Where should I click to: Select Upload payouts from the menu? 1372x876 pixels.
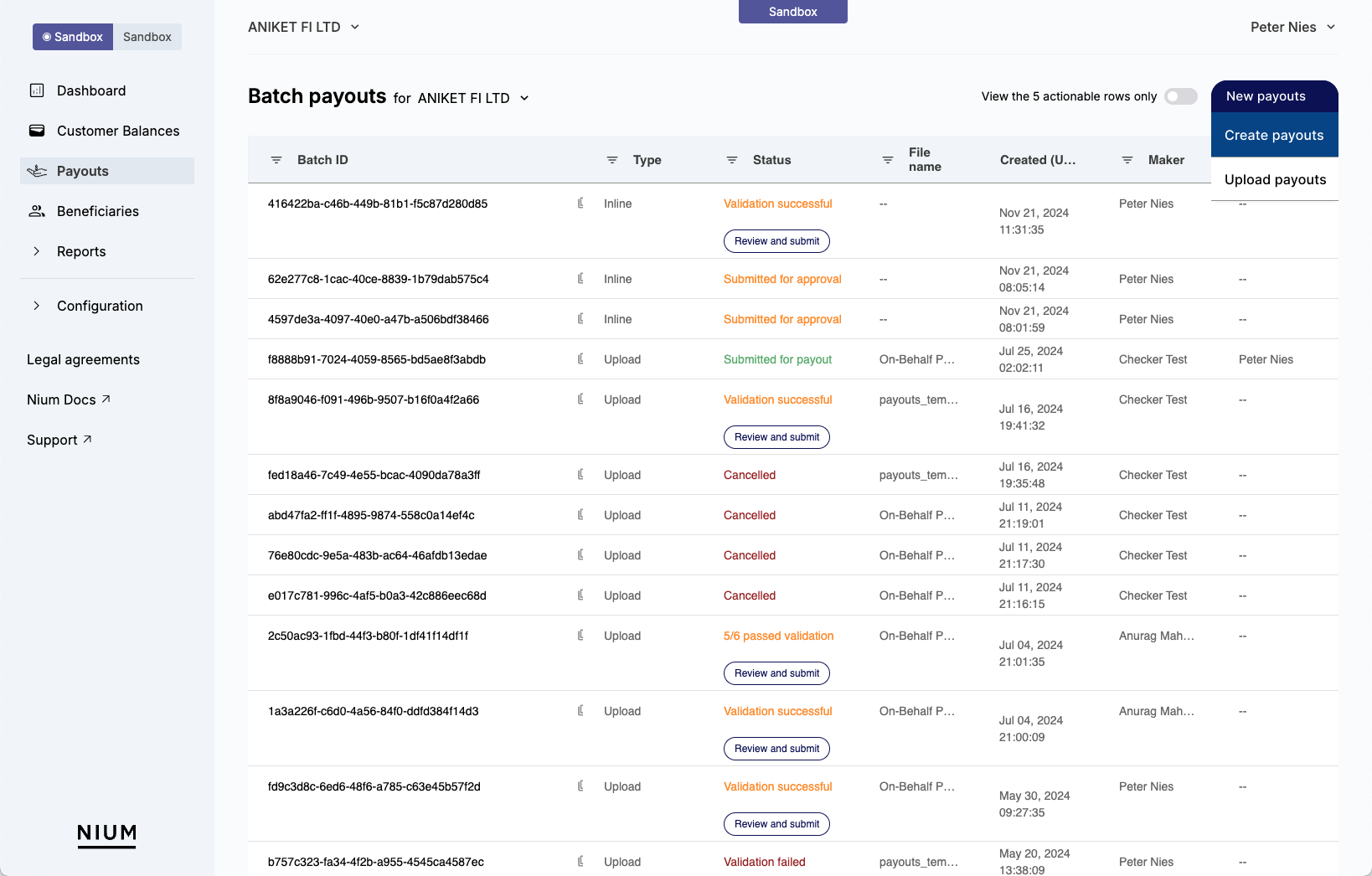pyautogui.click(x=1275, y=179)
